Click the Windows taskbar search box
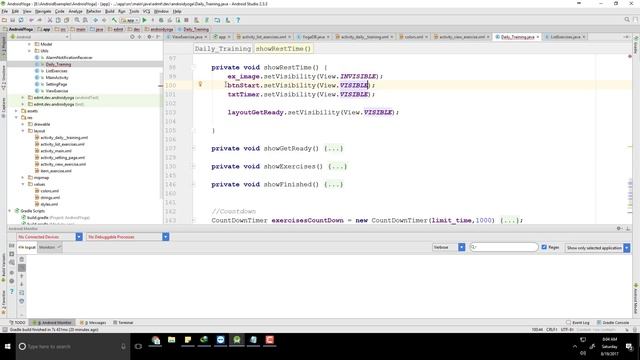 [x=73, y=347]
